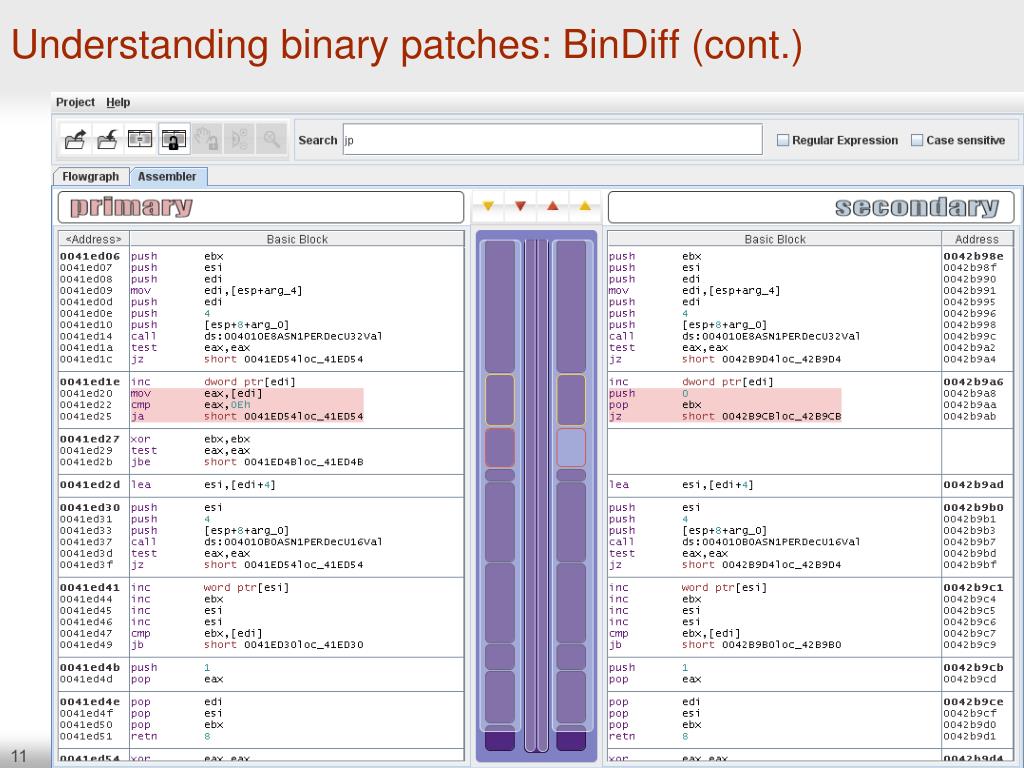Viewport: 1024px width, 768px height.
Task: Enable the Regular Expression checkbox
Action: [783, 141]
